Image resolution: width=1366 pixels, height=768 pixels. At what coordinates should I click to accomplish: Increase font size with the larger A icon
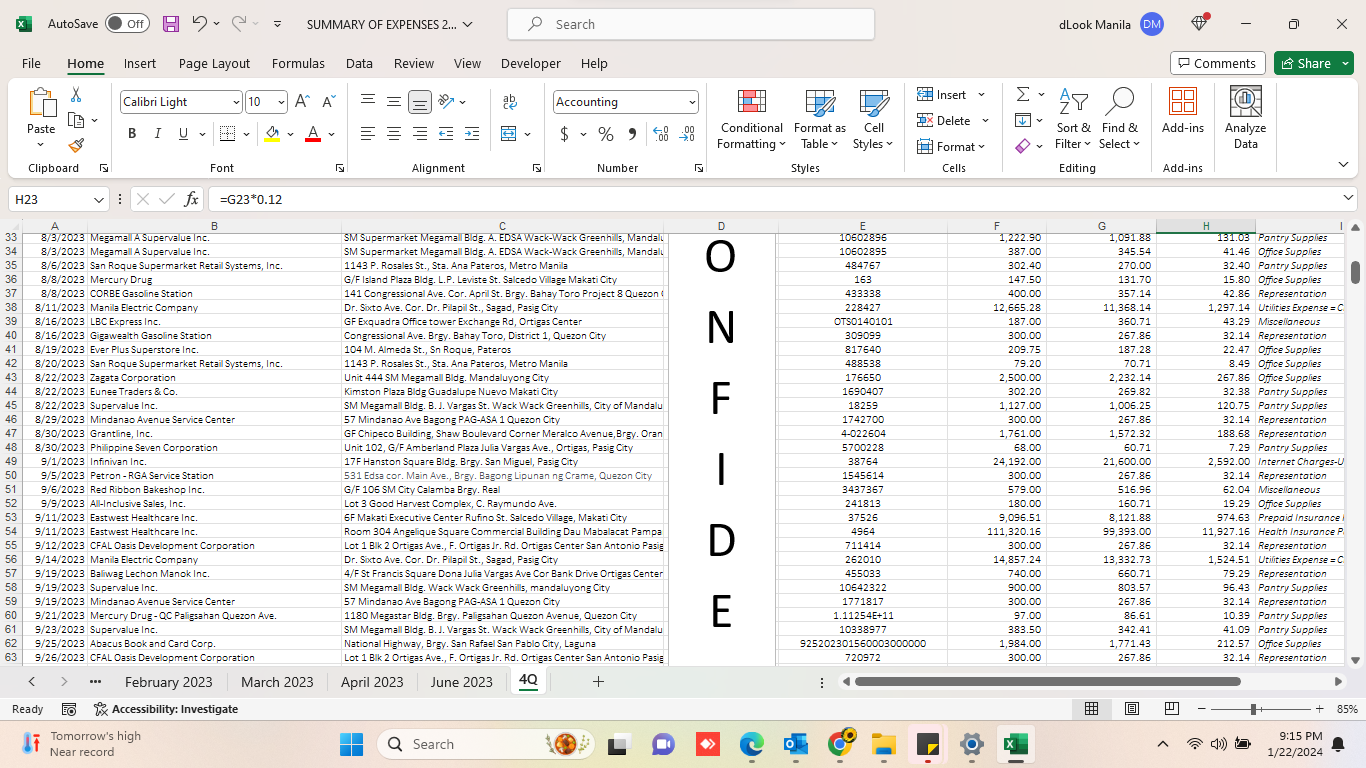point(304,102)
